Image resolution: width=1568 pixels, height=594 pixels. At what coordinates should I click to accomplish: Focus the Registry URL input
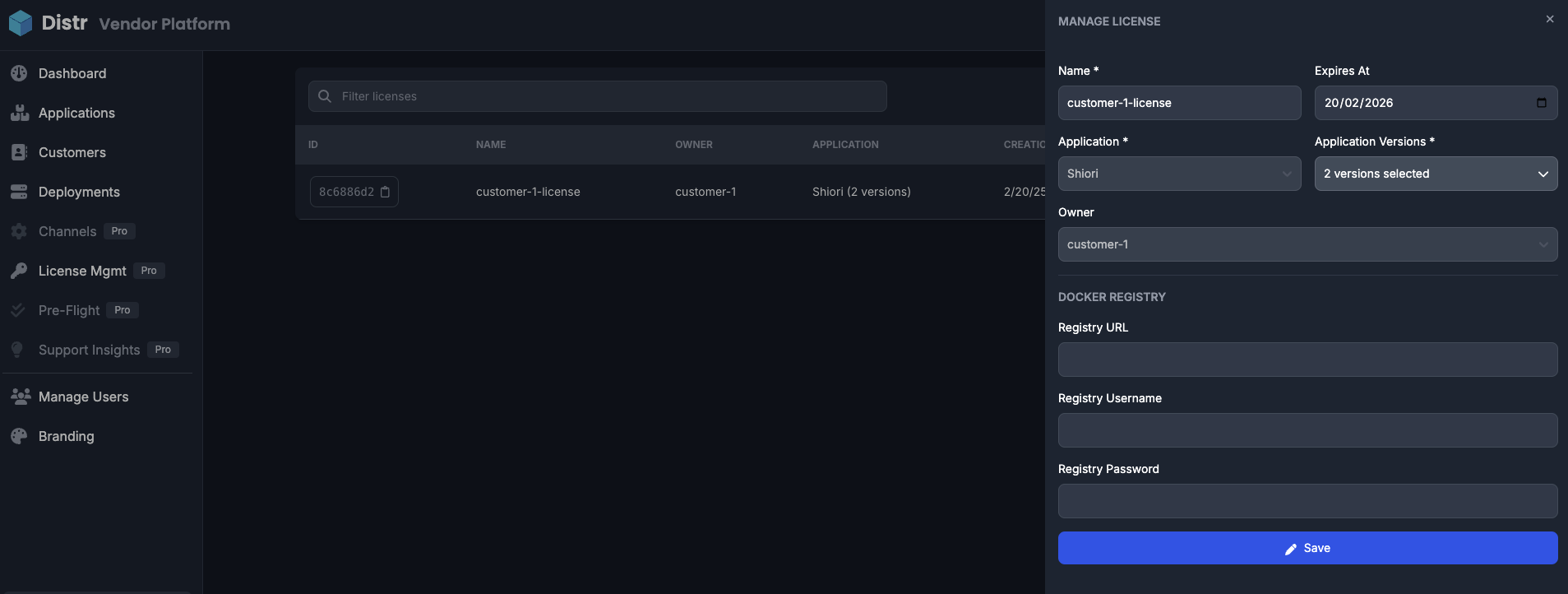tap(1307, 360)
